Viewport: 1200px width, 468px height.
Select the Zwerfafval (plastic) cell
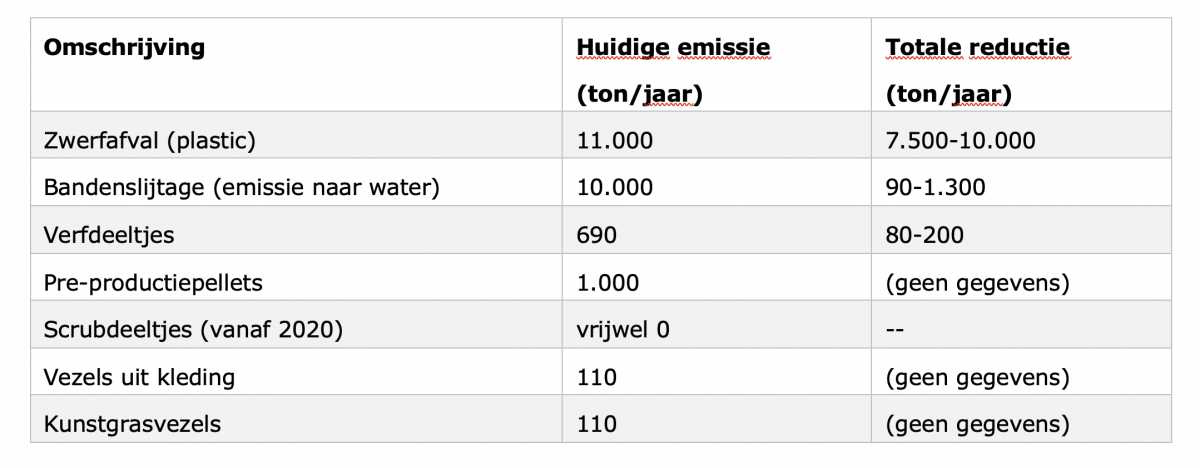pos(149,140)
